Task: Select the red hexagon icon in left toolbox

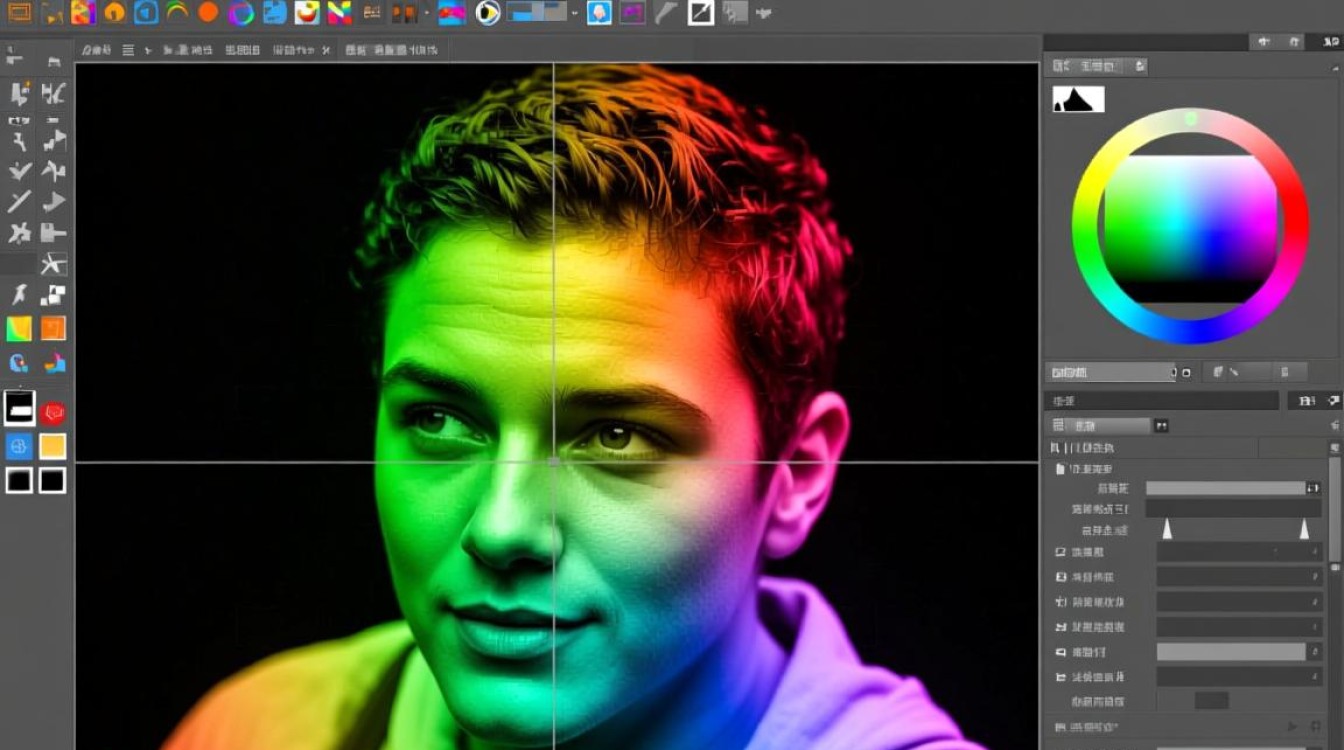Action: [53, 412]
